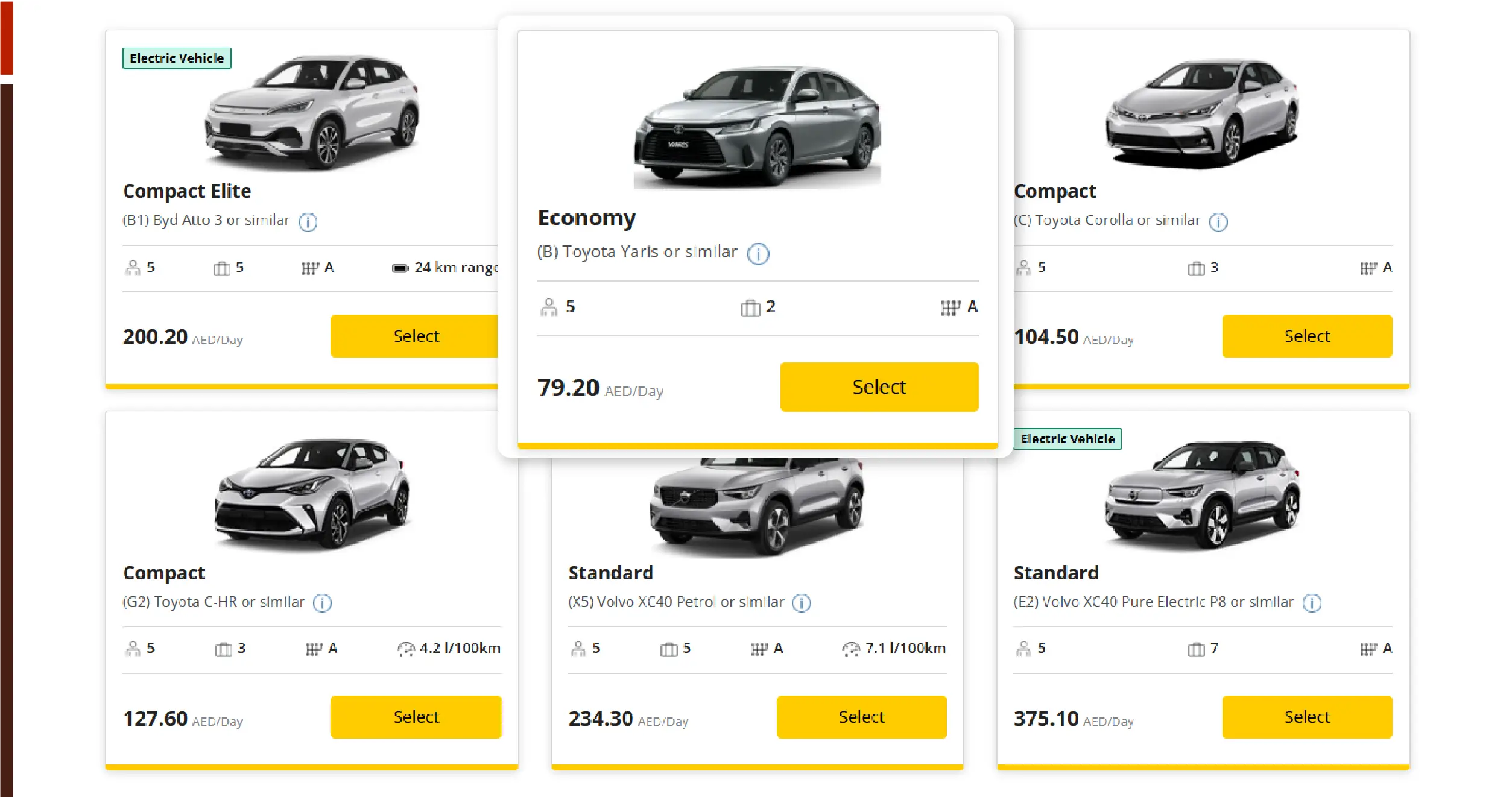Click the Economy passenger seats icon
The image size is (1512, 797).
point(549,307)
